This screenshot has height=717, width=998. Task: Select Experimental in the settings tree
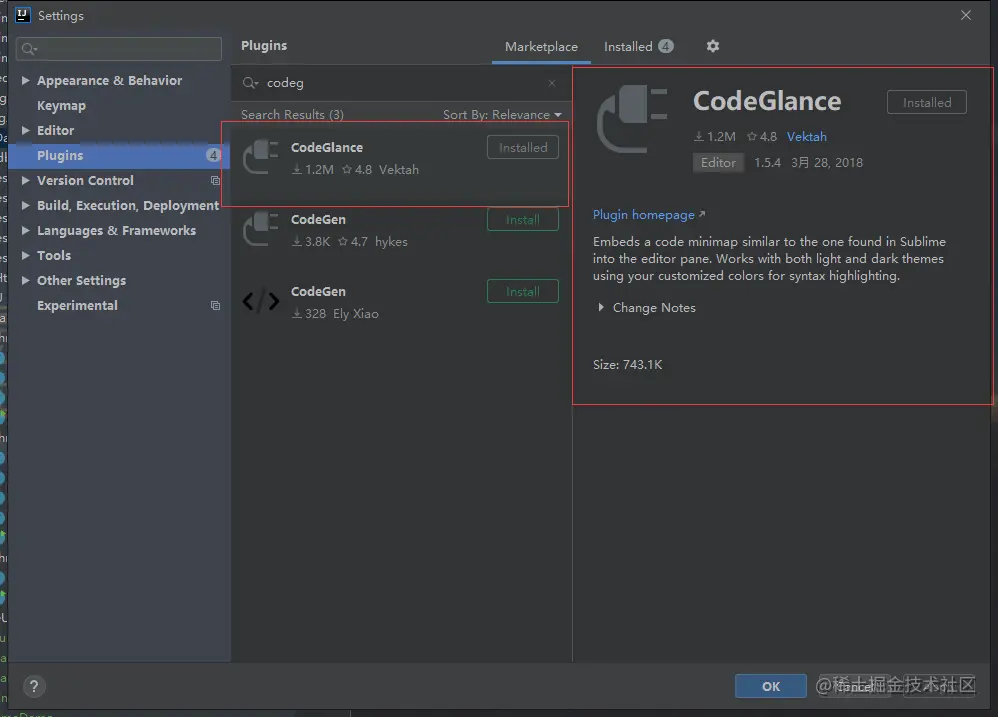[77, 305]
